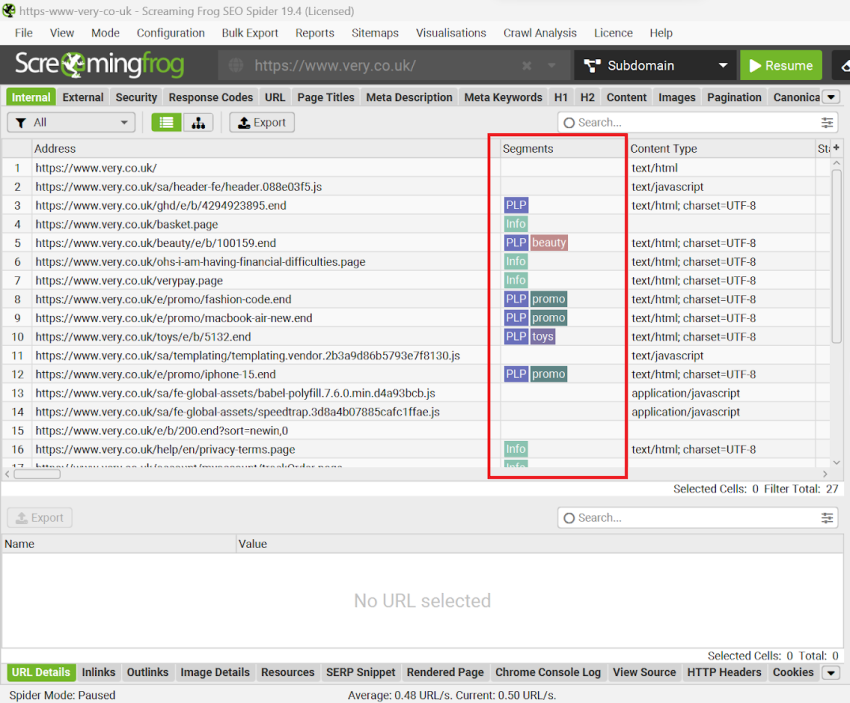Open the Cookies bottom tab
The width and height of the screenshot is (850, 703).
(793, 673)
